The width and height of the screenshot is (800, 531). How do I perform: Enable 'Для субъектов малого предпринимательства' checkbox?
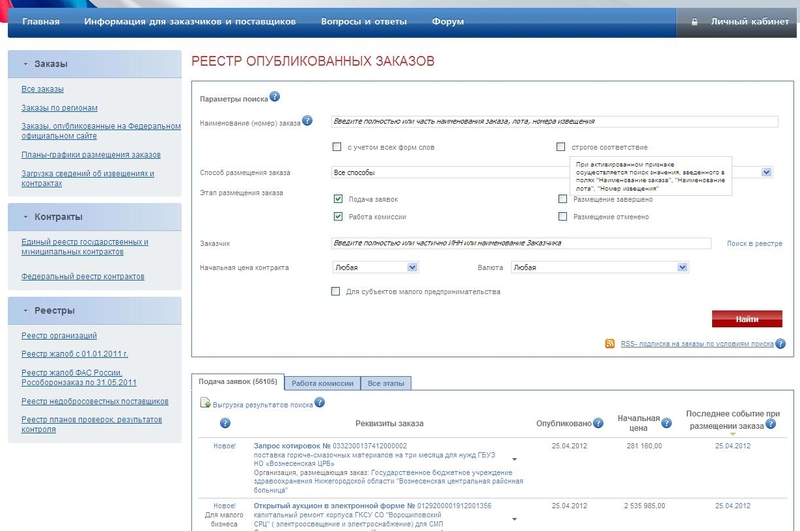point(336,291)
